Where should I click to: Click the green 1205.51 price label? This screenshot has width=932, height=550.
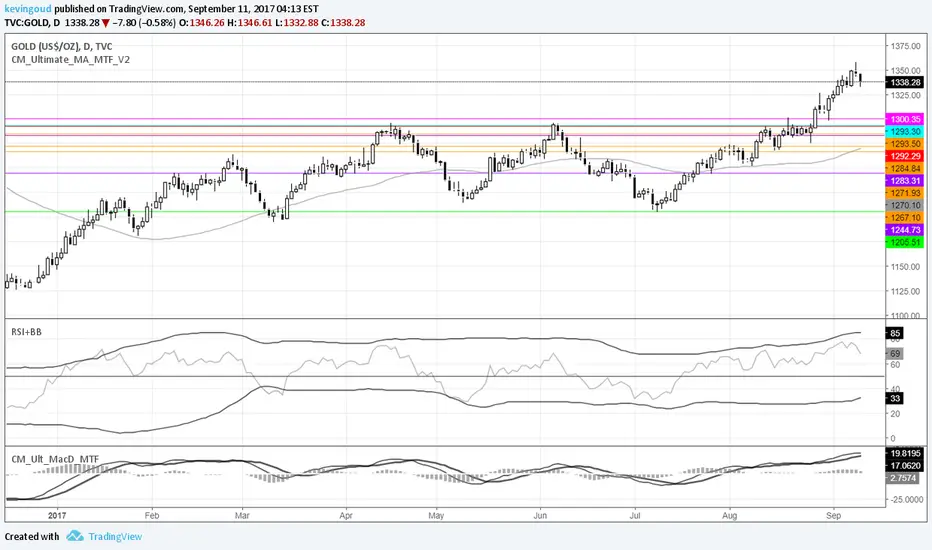[x=905, y=243]
